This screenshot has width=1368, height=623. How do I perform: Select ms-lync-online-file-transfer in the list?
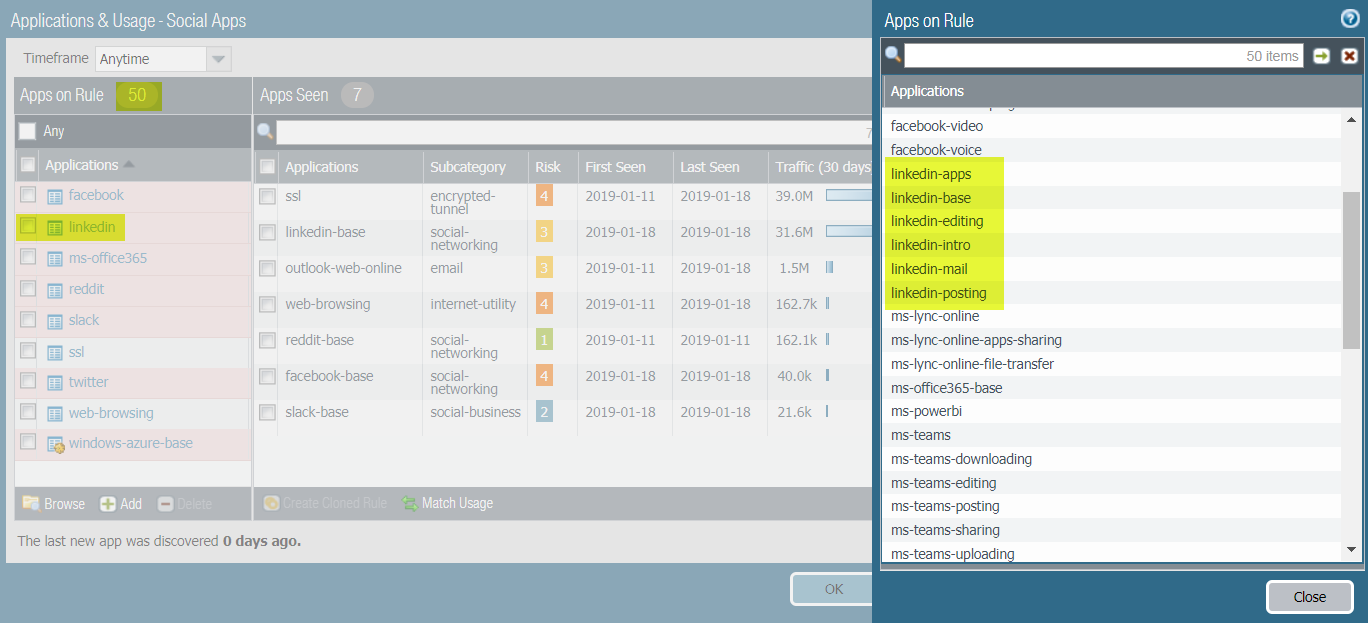point(972,364)
